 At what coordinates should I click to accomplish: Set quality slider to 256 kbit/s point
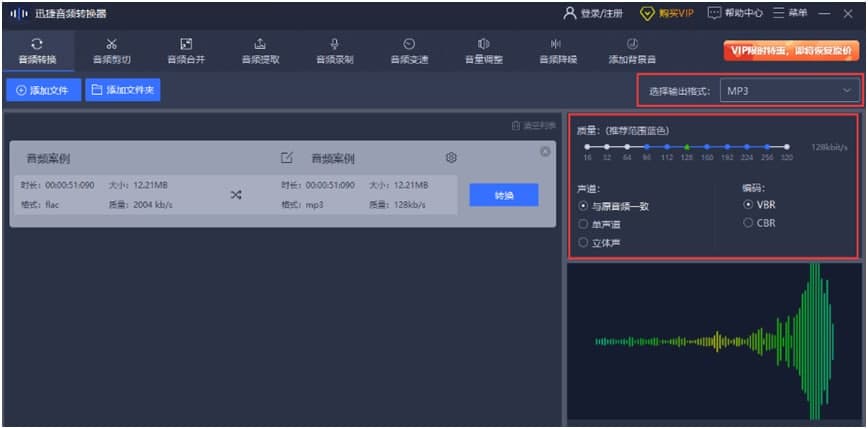(767, 147)
